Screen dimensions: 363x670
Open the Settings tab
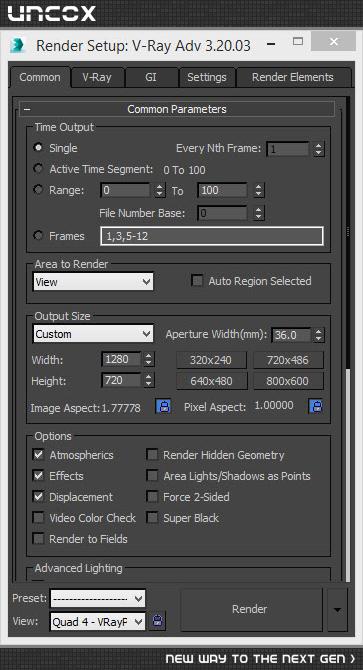[207, 77]
